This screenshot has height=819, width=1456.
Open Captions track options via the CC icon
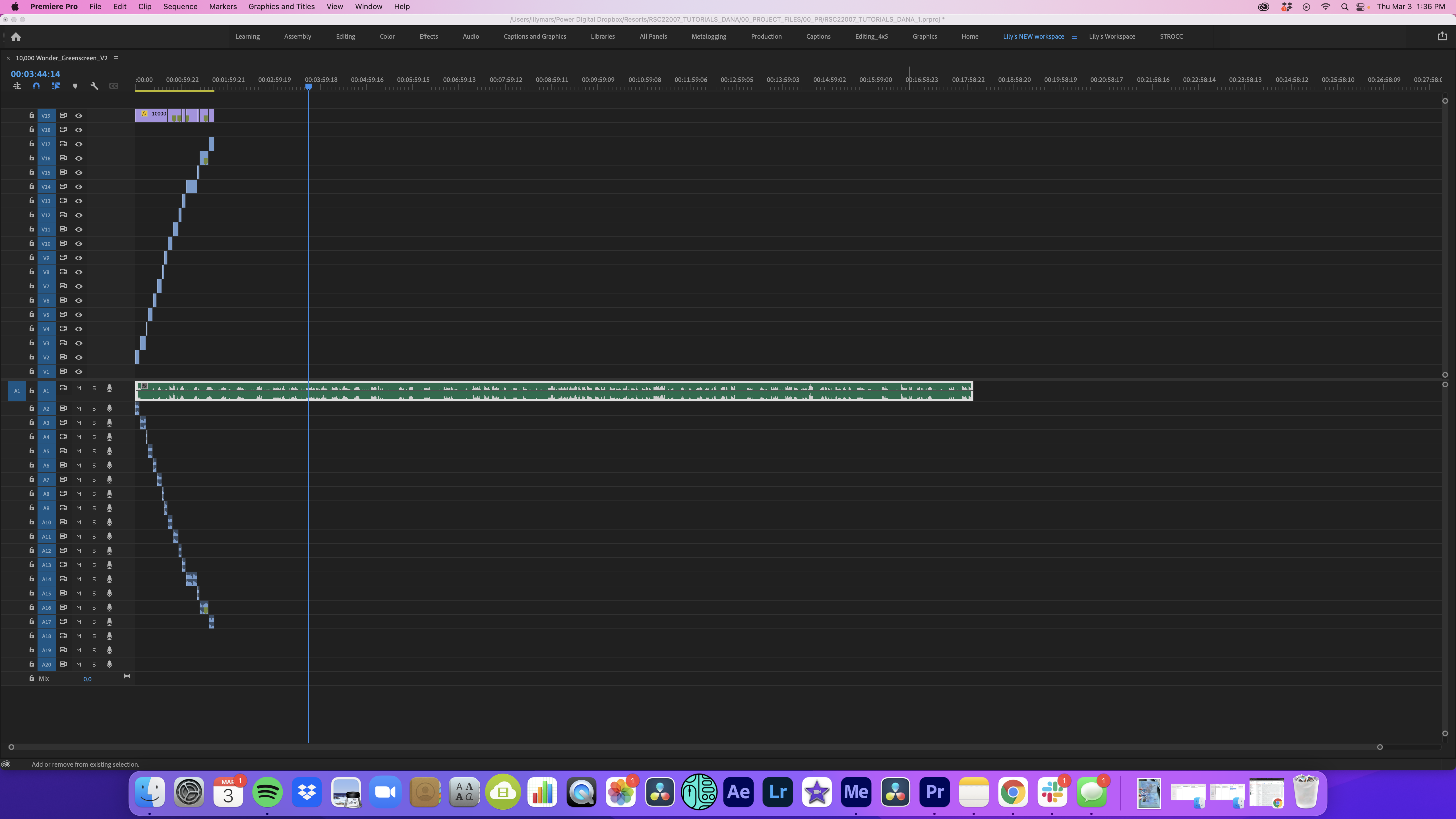[113, 86]
